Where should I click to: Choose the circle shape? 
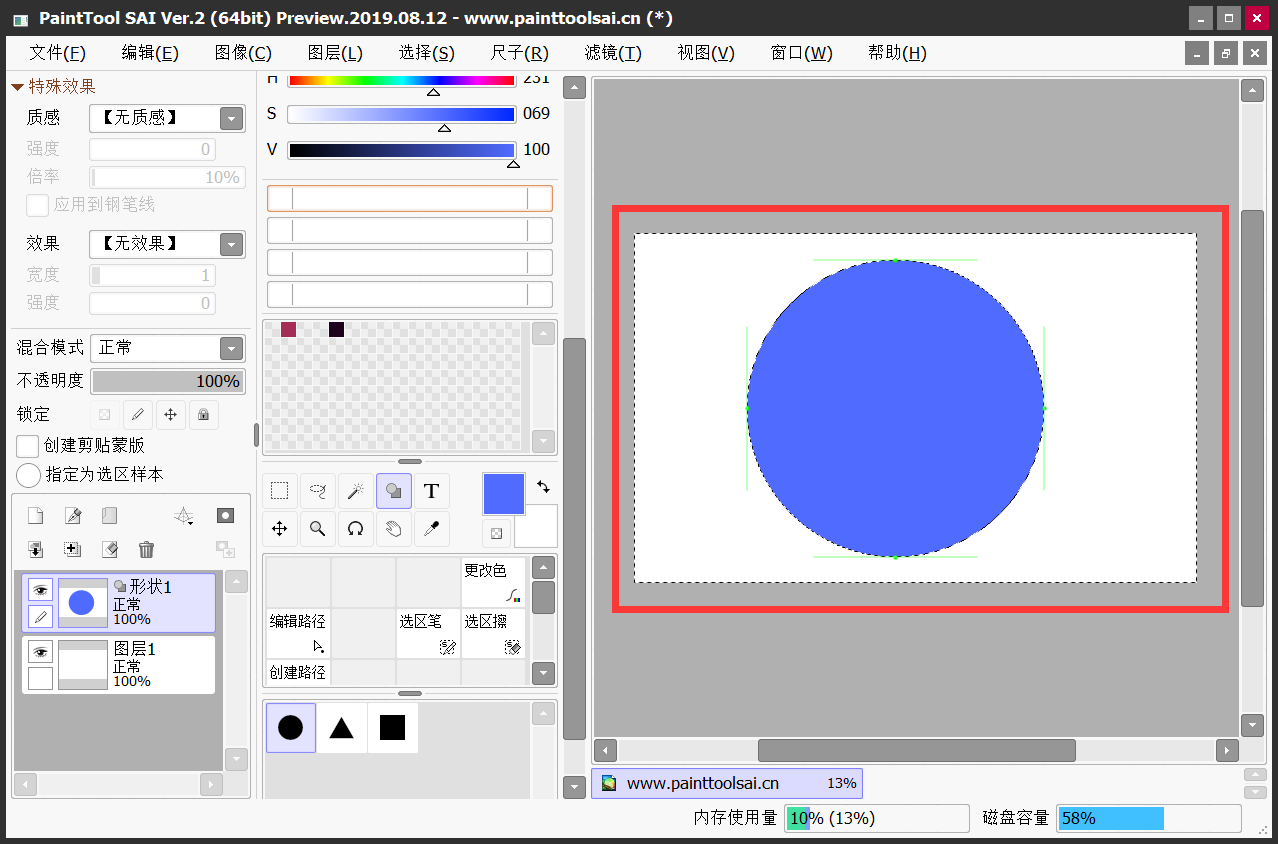click(291, 727)
